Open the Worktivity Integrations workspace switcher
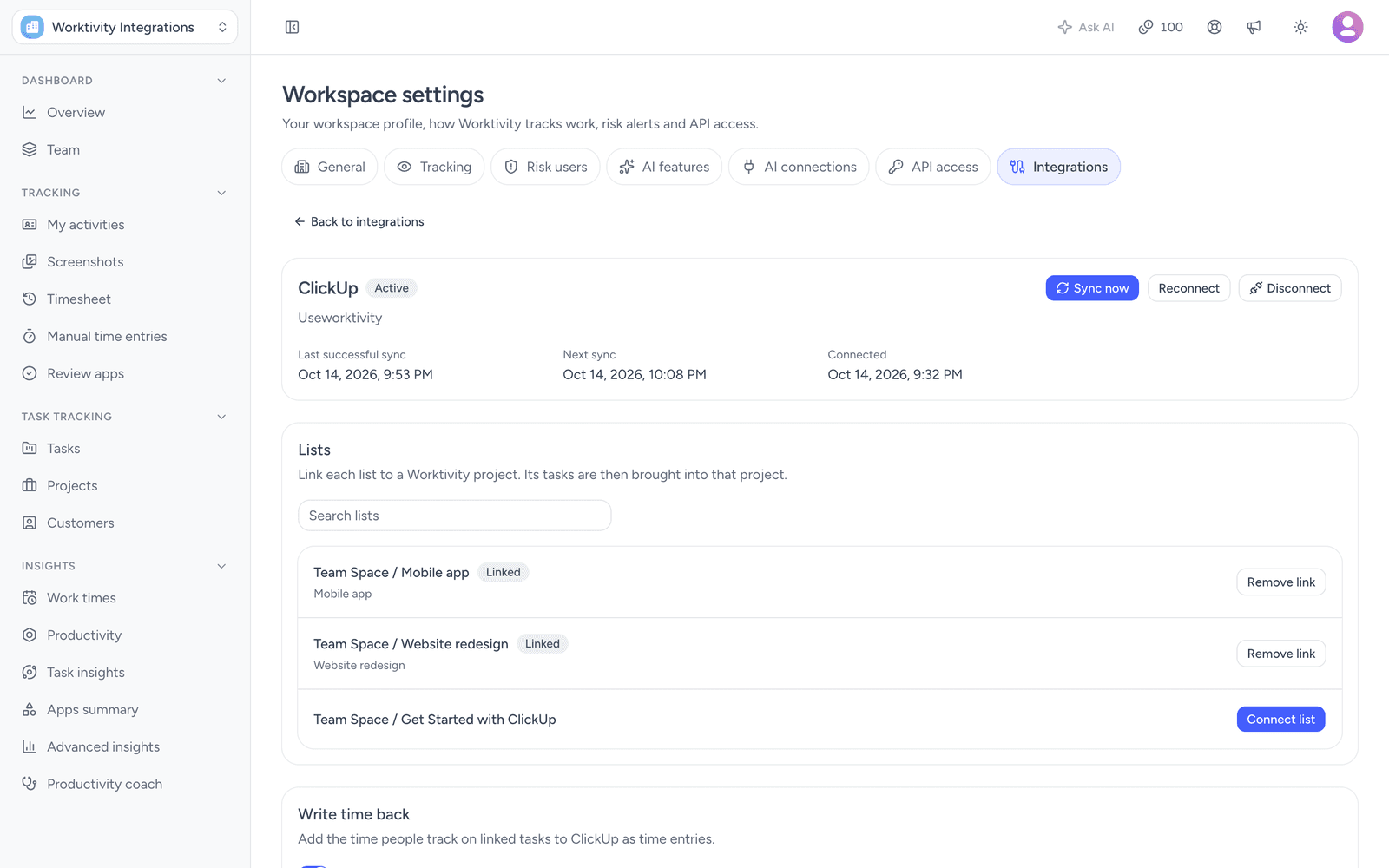Screen dimensions: 1389x868 (x=125, y=27)
